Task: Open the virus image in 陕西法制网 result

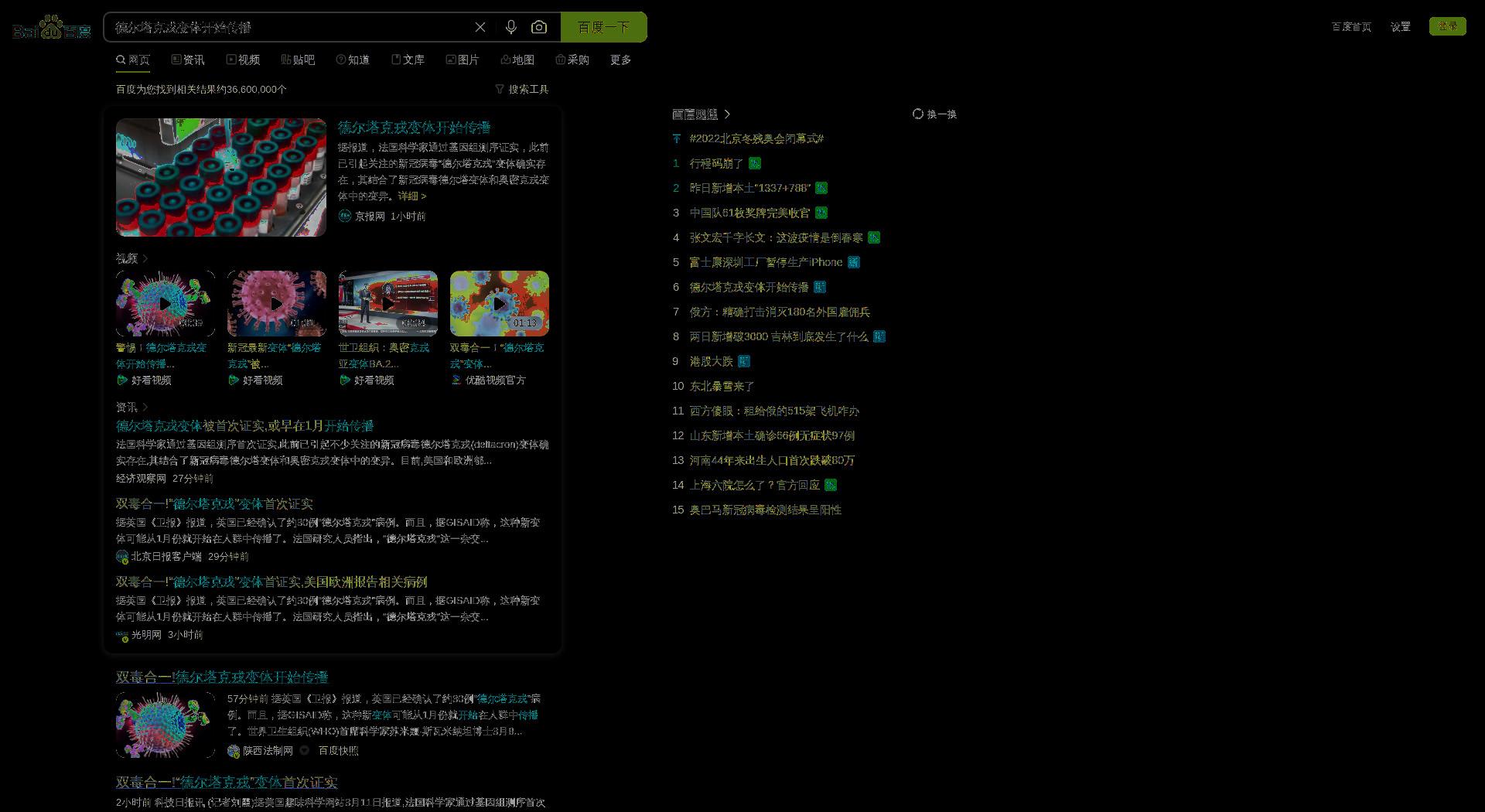Action: point(166,725)
